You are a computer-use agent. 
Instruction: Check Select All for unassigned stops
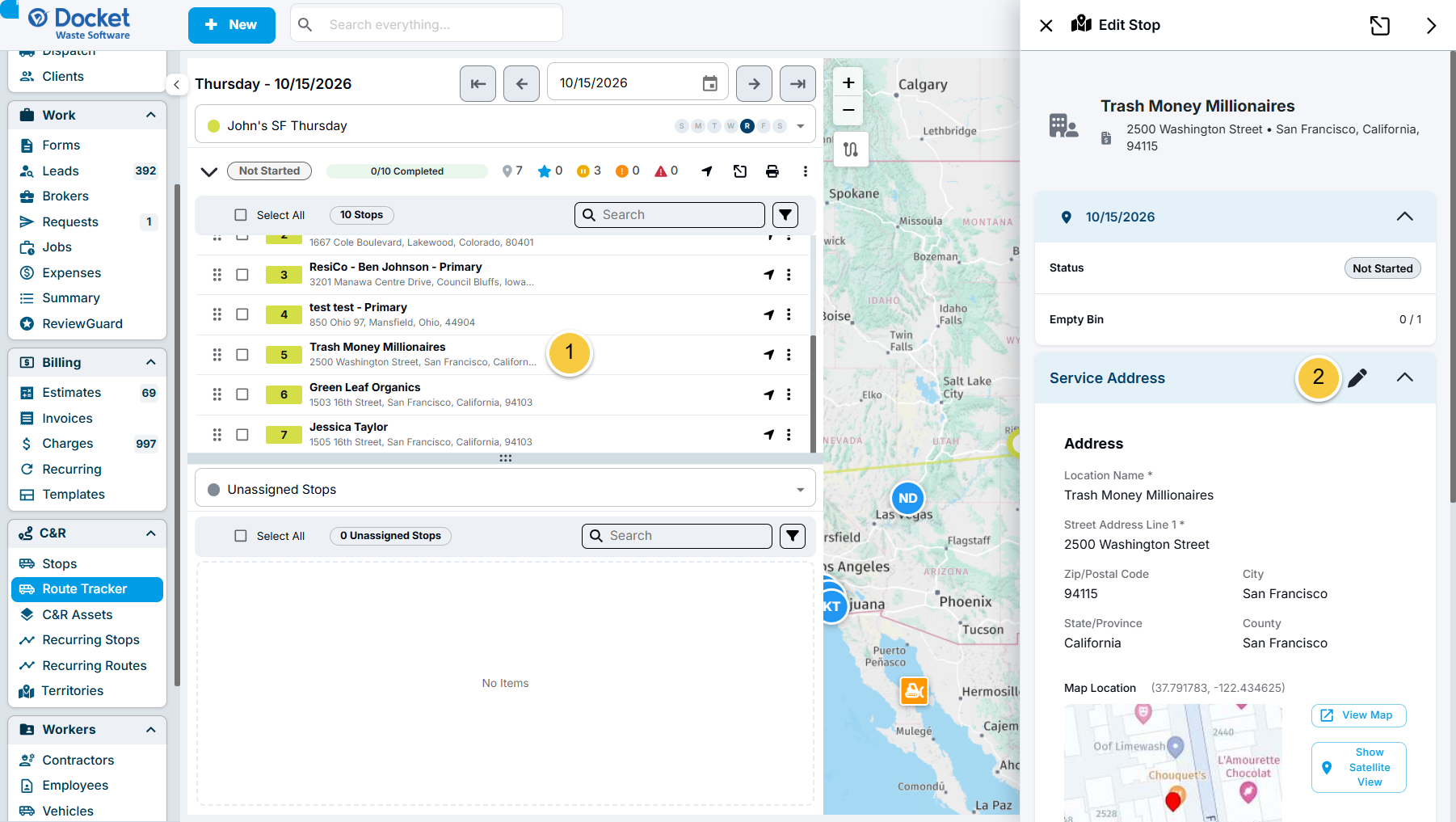[241, 536]
